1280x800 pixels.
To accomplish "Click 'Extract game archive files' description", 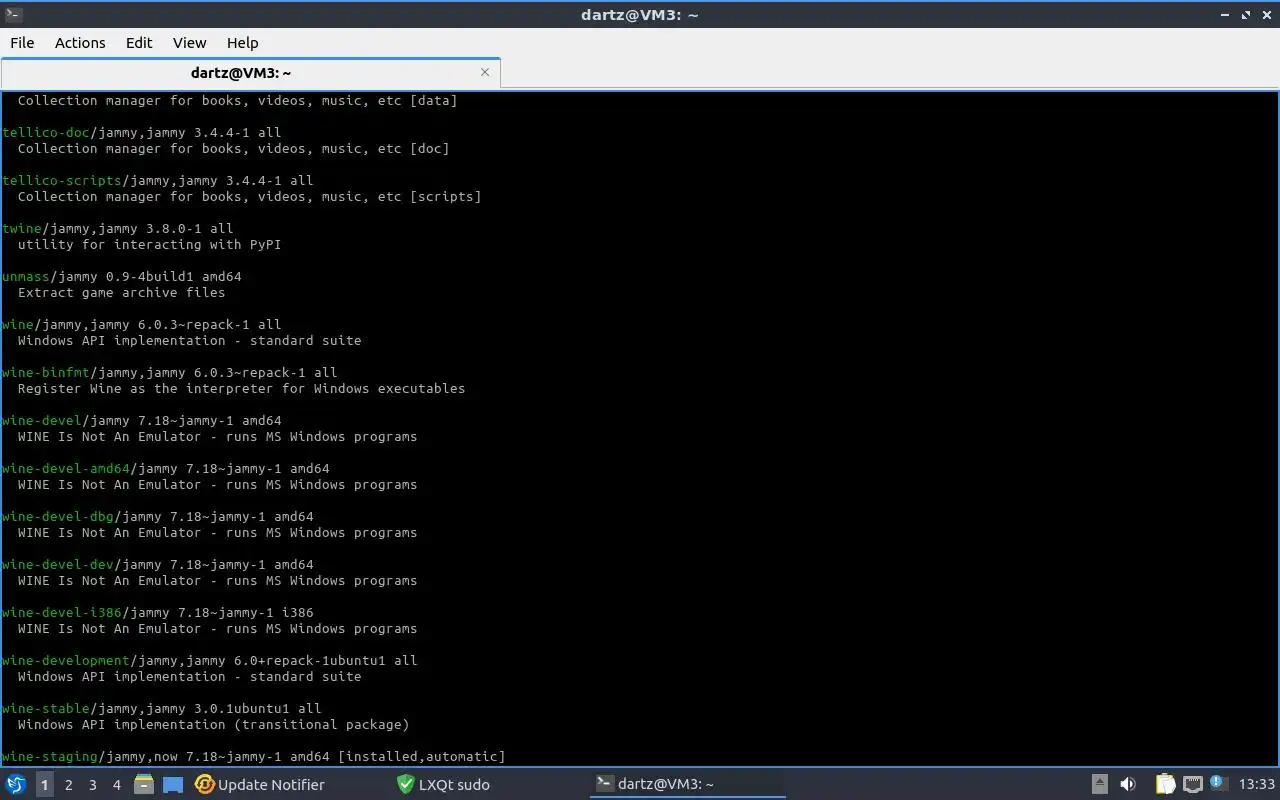I will 121,292.
